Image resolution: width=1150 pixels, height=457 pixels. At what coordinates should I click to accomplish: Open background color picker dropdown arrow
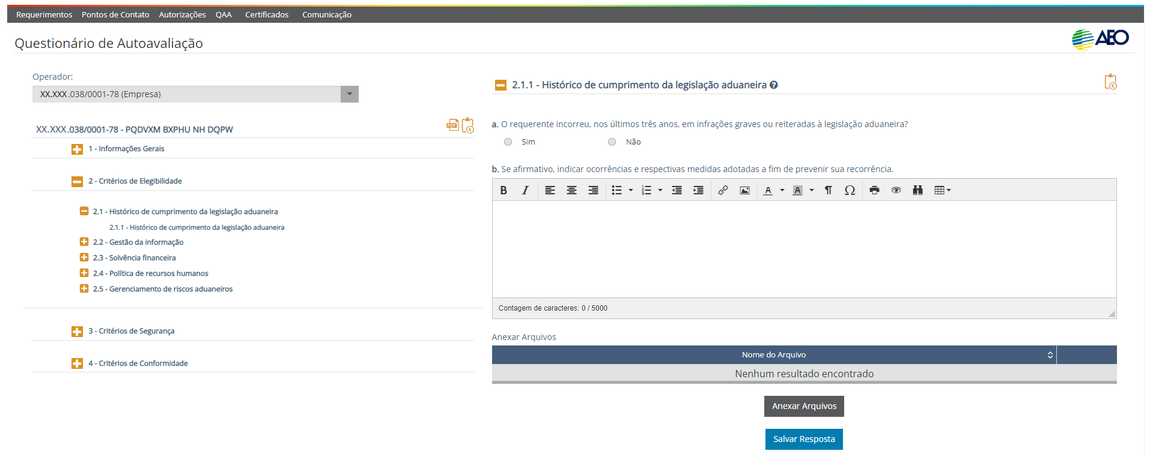point(812,190)
